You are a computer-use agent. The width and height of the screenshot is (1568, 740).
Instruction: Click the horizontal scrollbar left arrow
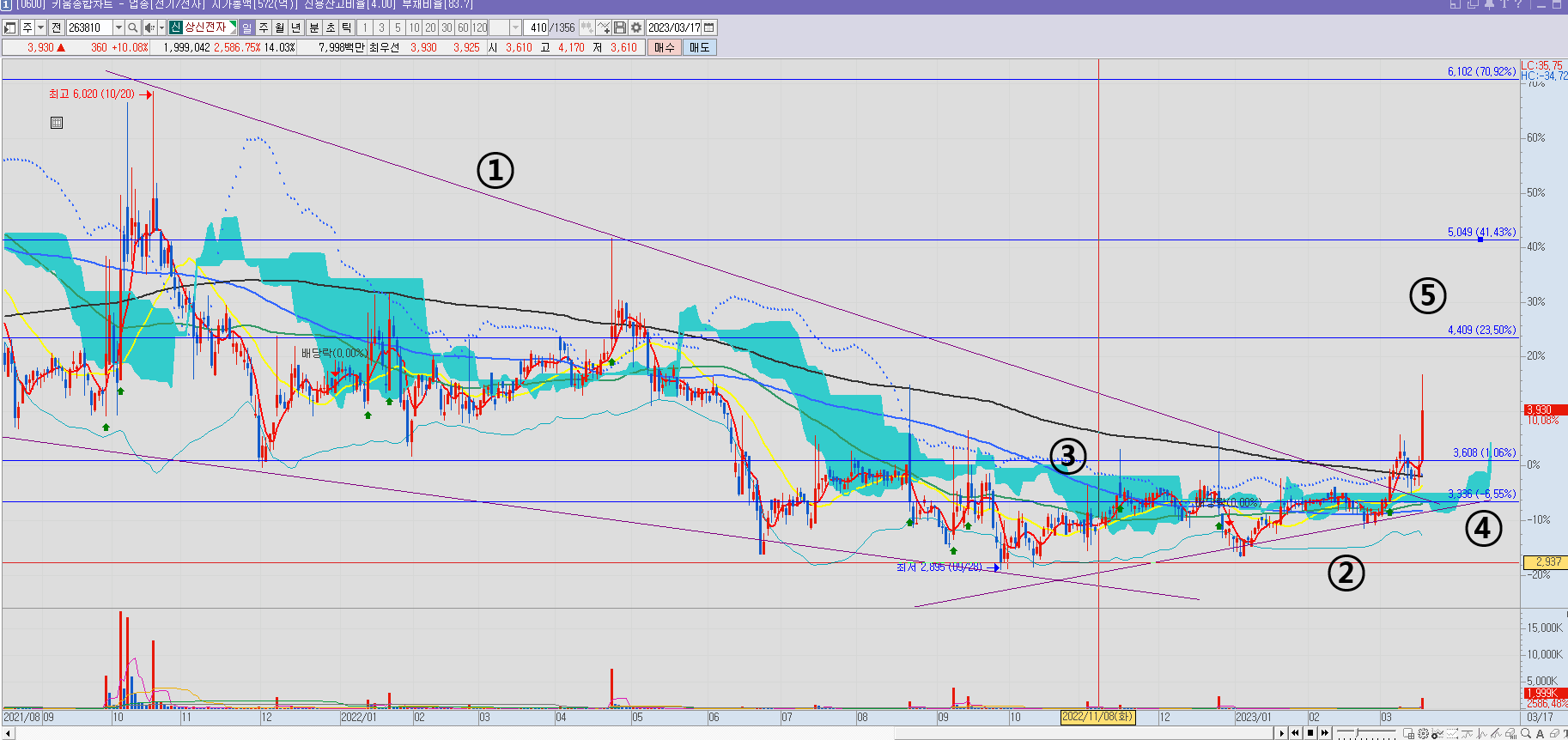click(8, 733)
